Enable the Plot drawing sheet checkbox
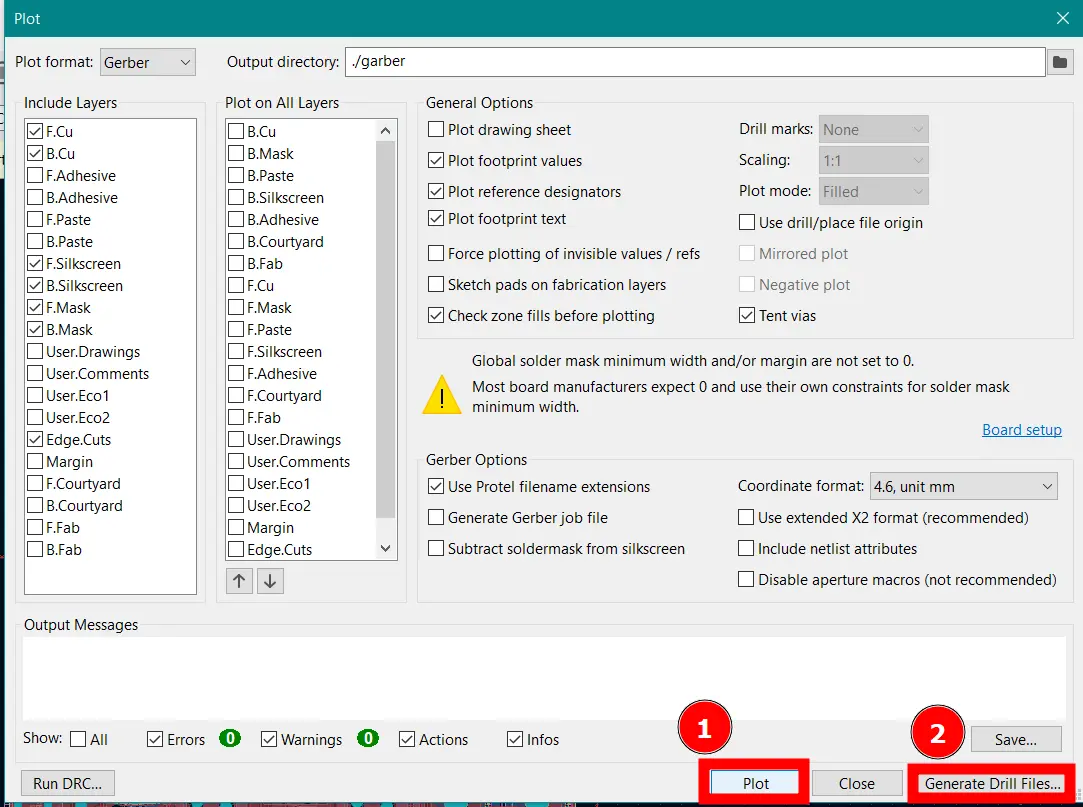 (436, 130)
